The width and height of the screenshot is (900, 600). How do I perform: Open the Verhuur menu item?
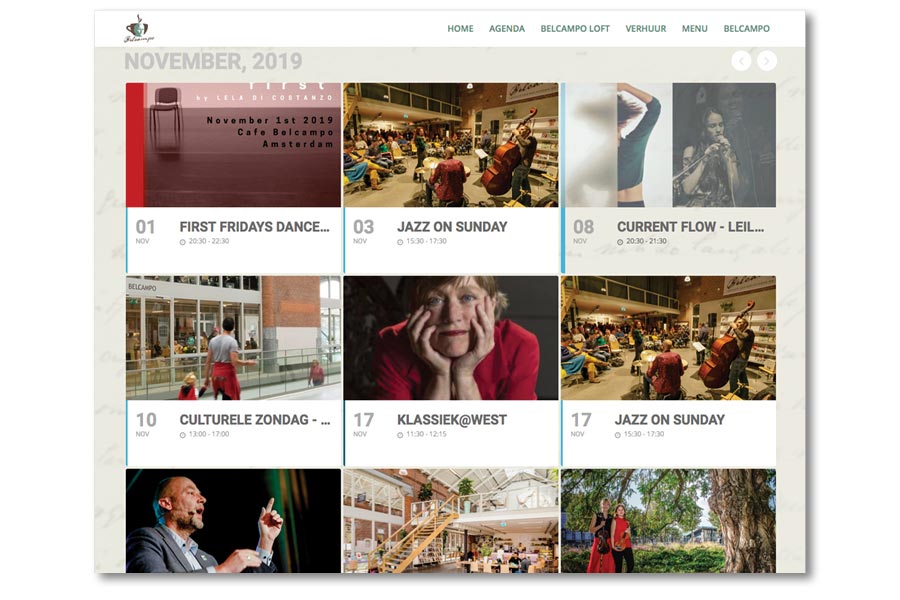point(646,28)
